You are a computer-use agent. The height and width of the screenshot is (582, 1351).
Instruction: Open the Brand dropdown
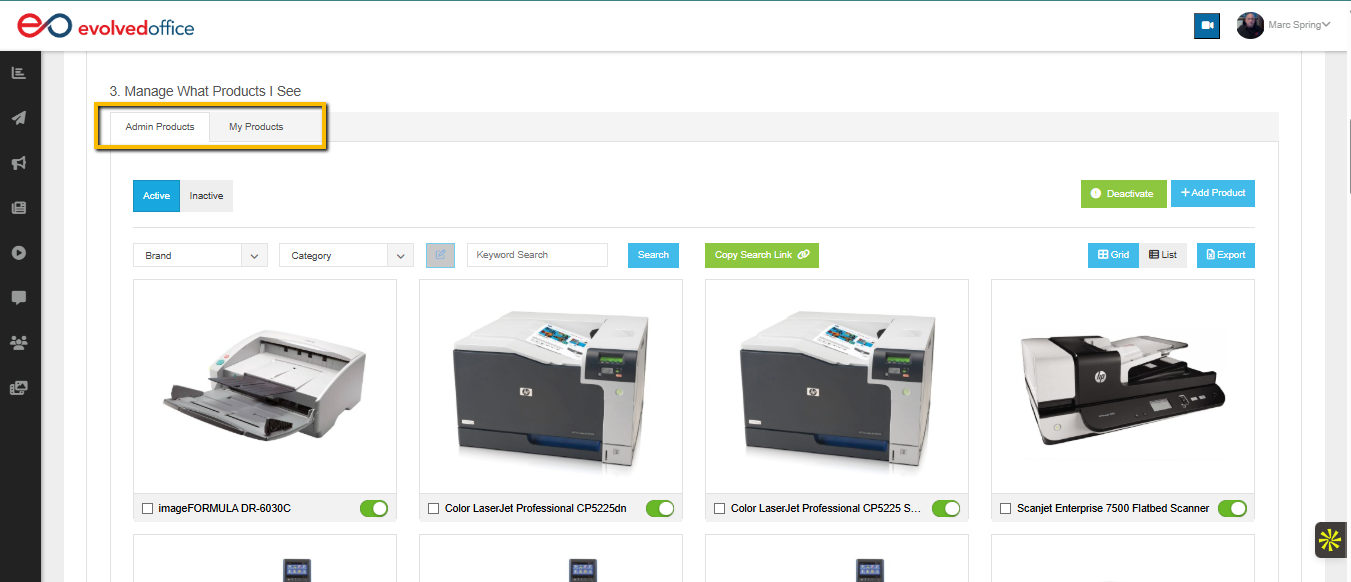[x=200, y=255]
